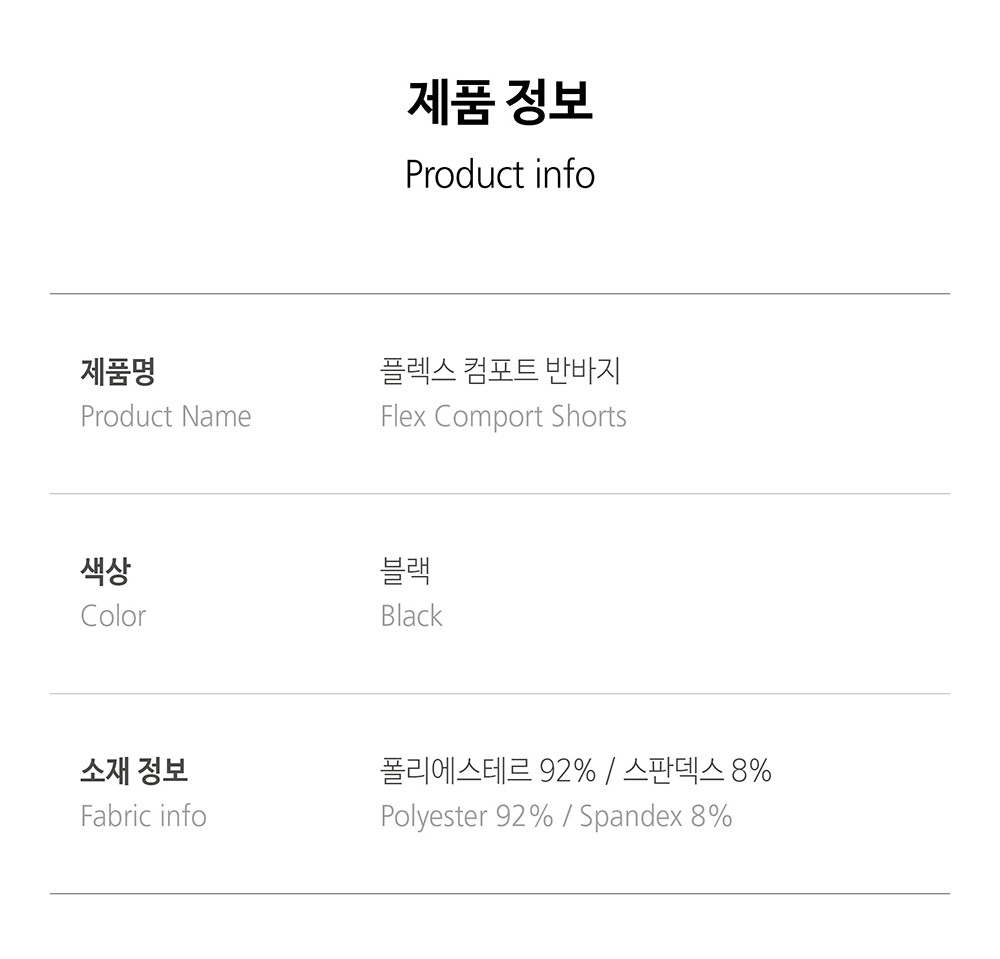The width and height of the screenshot is (1000, 959).
Task: Click the top divider line above 제품명
Action: tap(500, 294)
